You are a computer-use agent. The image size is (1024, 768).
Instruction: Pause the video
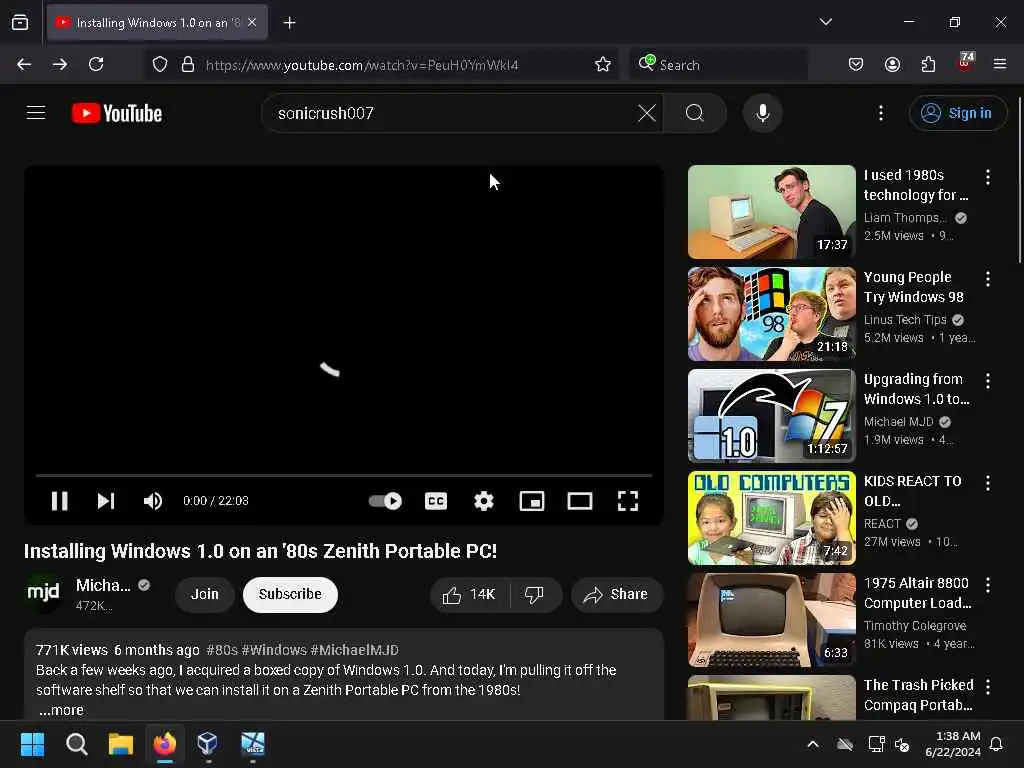pyautogui.click(x=59, y=501)
